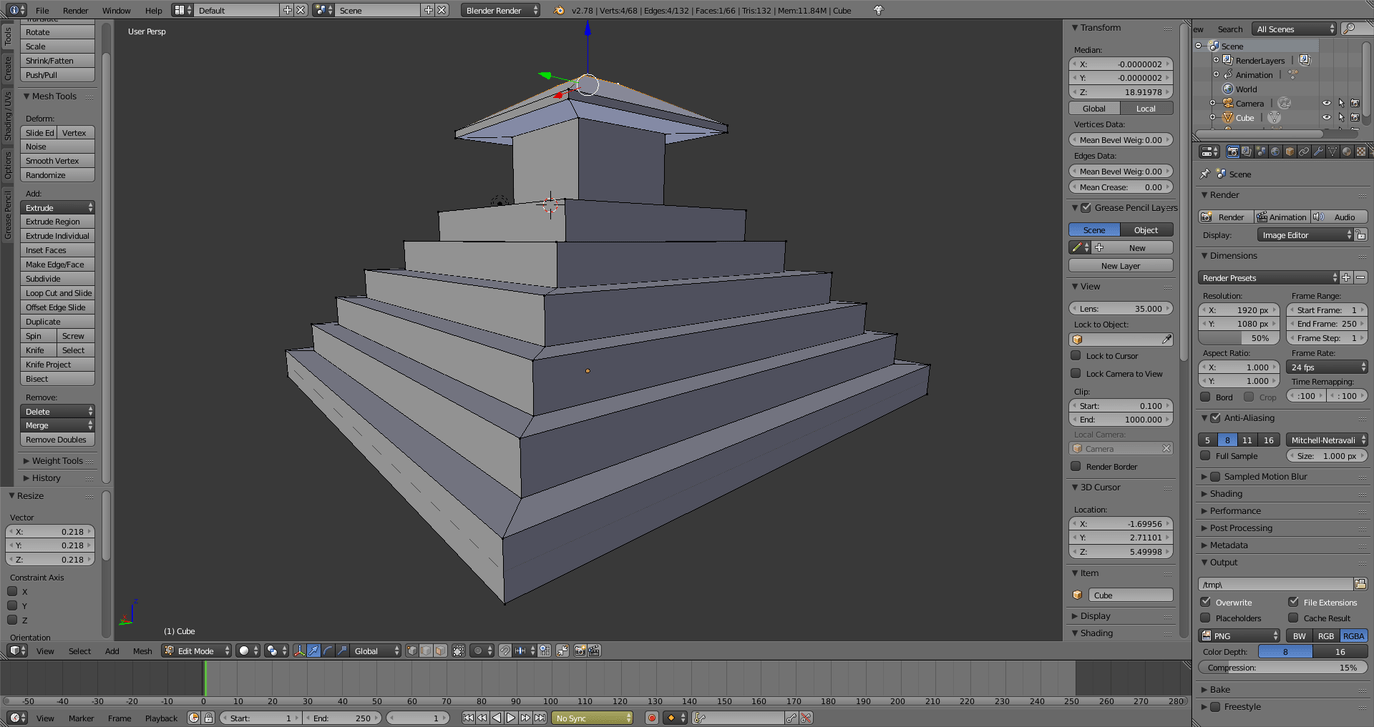Open the Modifiers wrench tab

pos(1319,152)
